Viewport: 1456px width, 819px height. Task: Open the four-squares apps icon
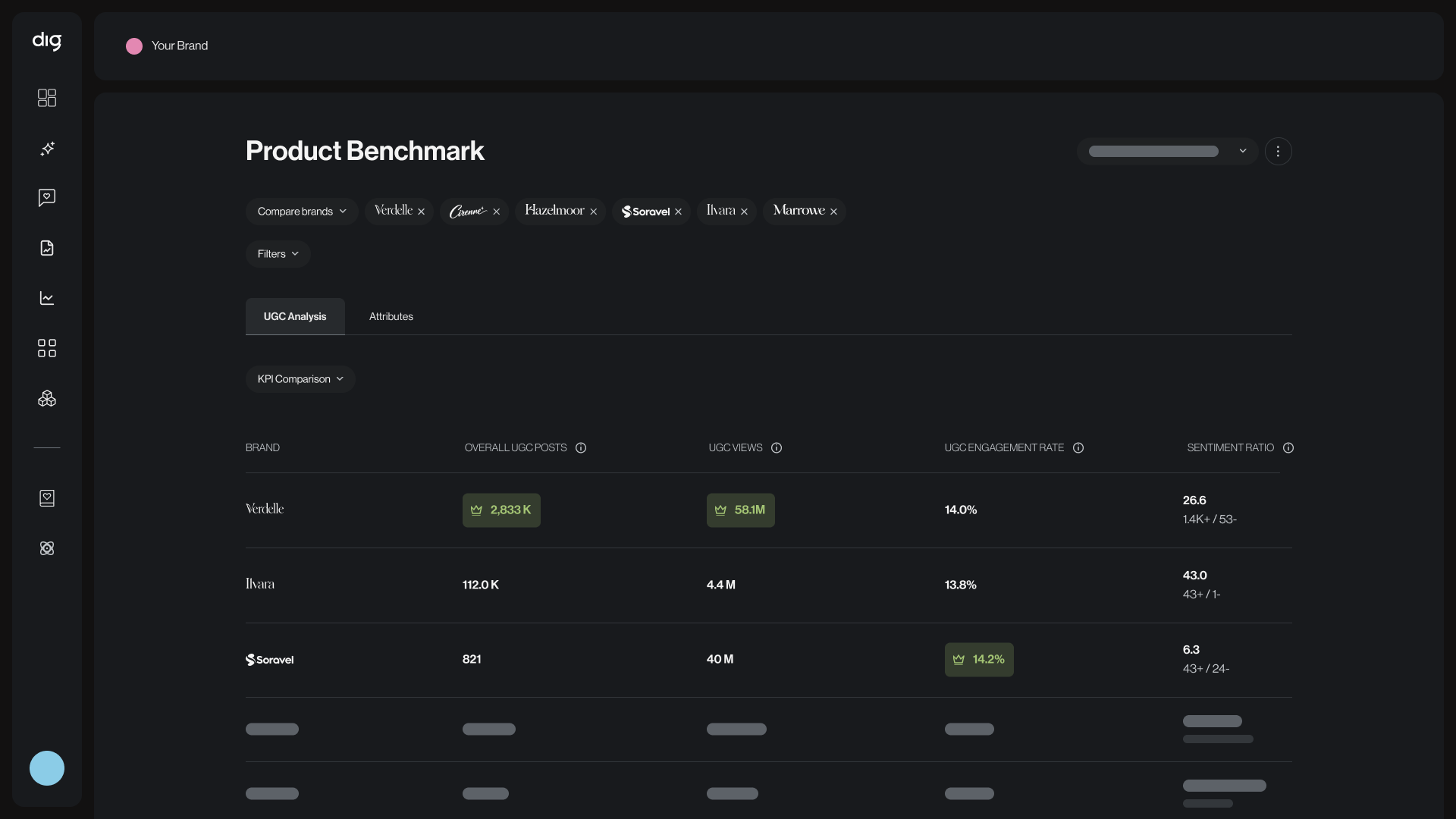pyautogui.click(x=47, y=348)
